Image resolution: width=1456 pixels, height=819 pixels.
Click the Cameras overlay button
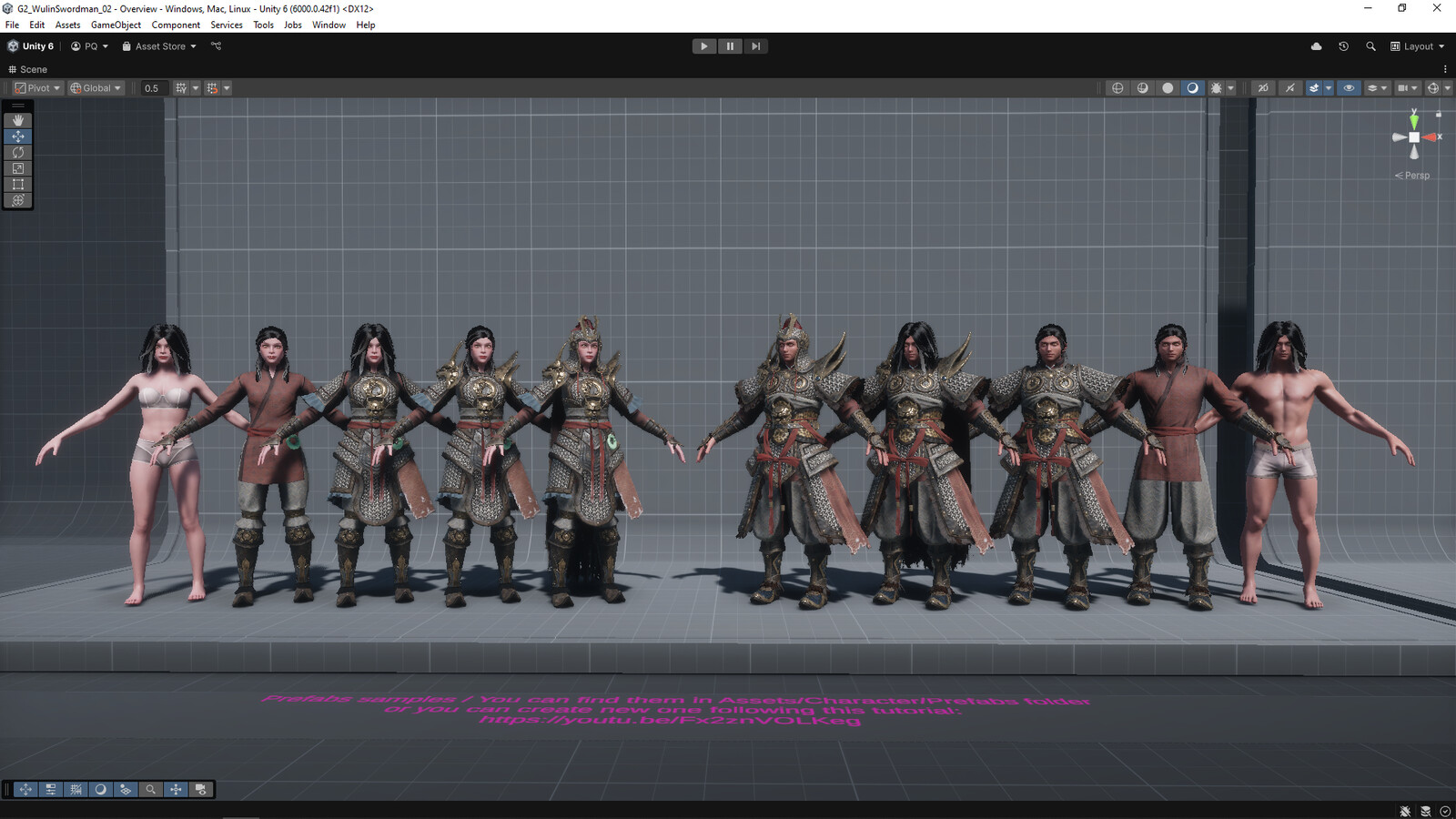(200, 789)
